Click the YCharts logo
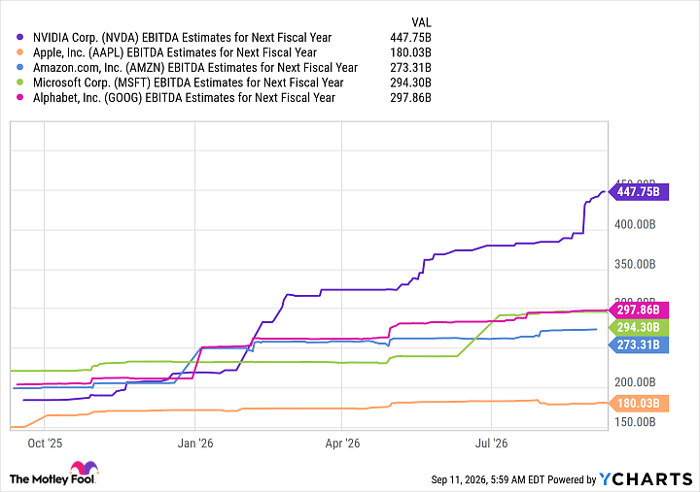The width and height of the screenshot is (700, 492). click(646, 479)
